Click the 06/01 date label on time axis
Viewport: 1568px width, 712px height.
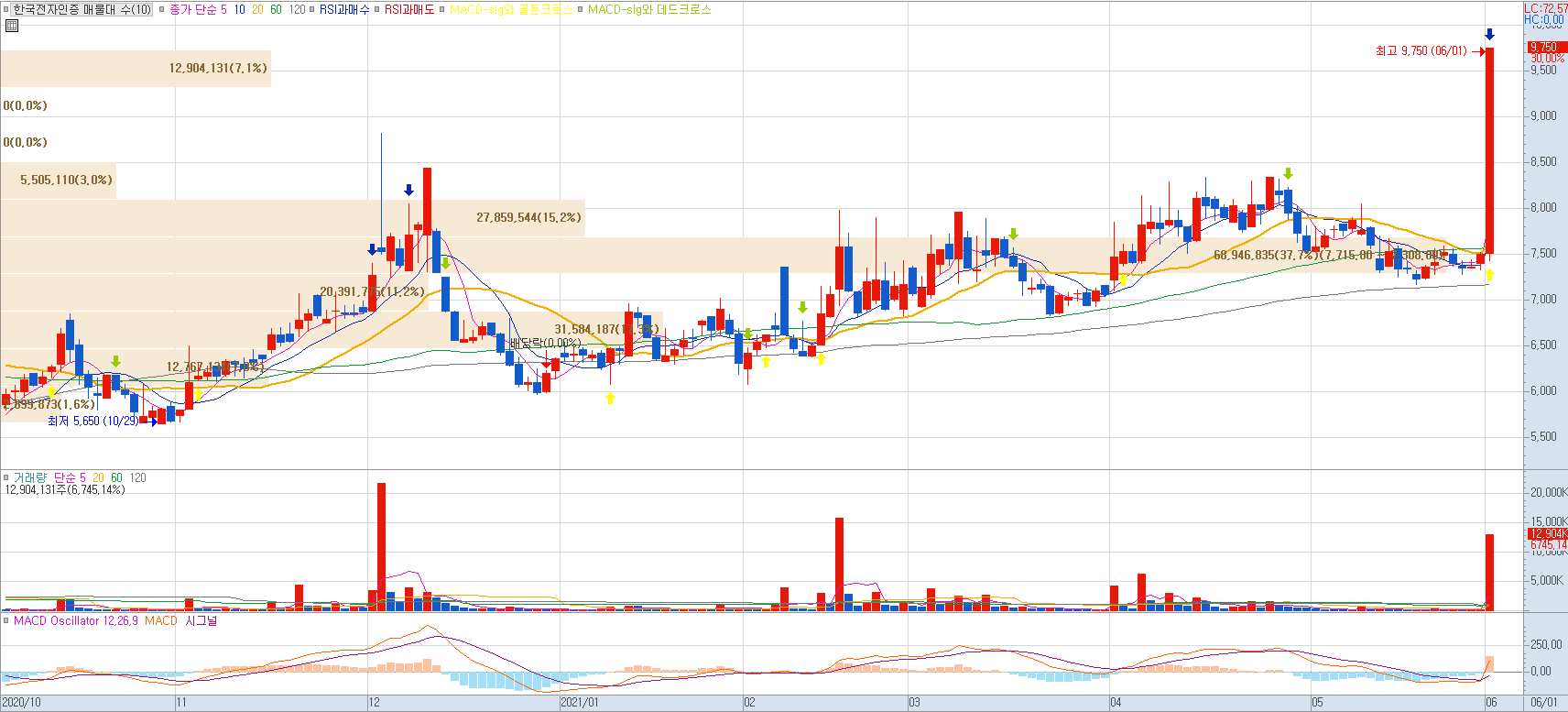(x=1544, y=703)
